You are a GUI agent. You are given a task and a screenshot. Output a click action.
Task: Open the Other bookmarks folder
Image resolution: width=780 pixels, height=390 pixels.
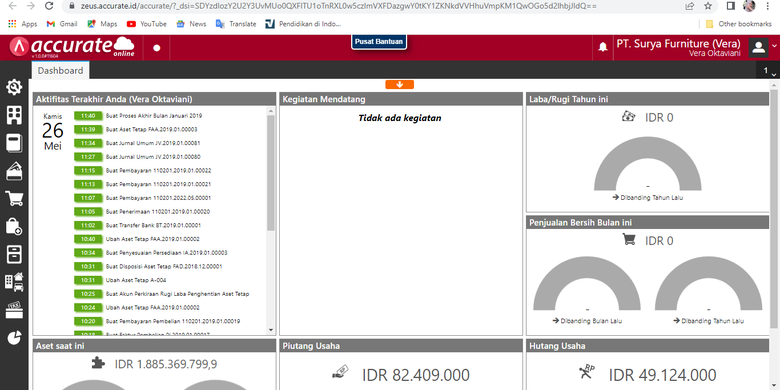click(739, 24)
